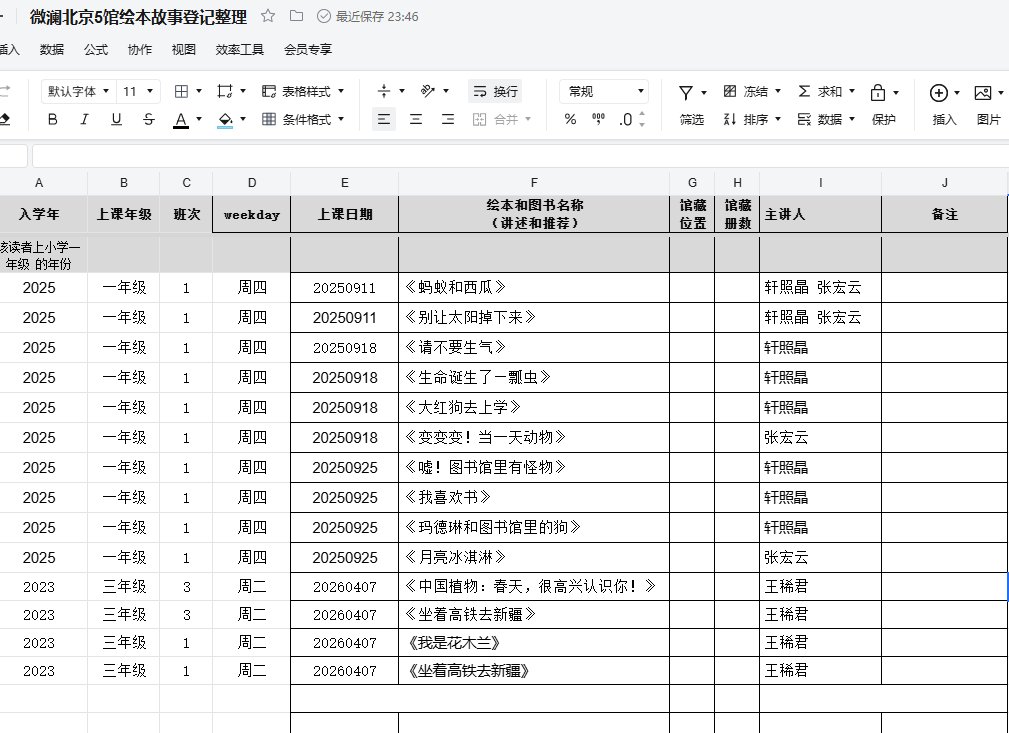Click the 换行 wrap text button
This screenshot has height=733, width=1009.
pos(495,91)
